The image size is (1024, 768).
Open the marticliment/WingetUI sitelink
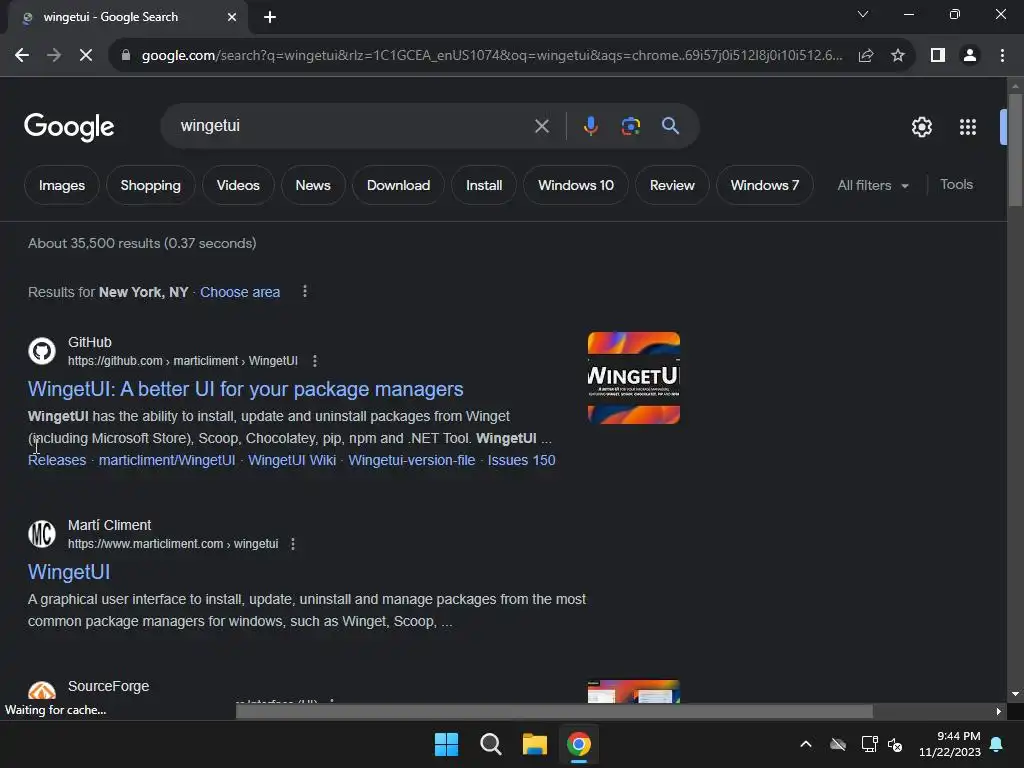167,460
